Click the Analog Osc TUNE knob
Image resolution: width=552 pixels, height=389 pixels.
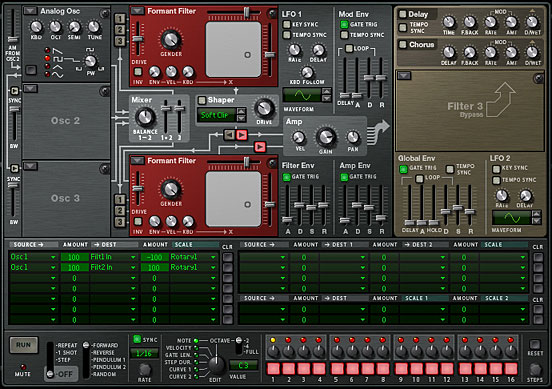(x=94, y=26)
